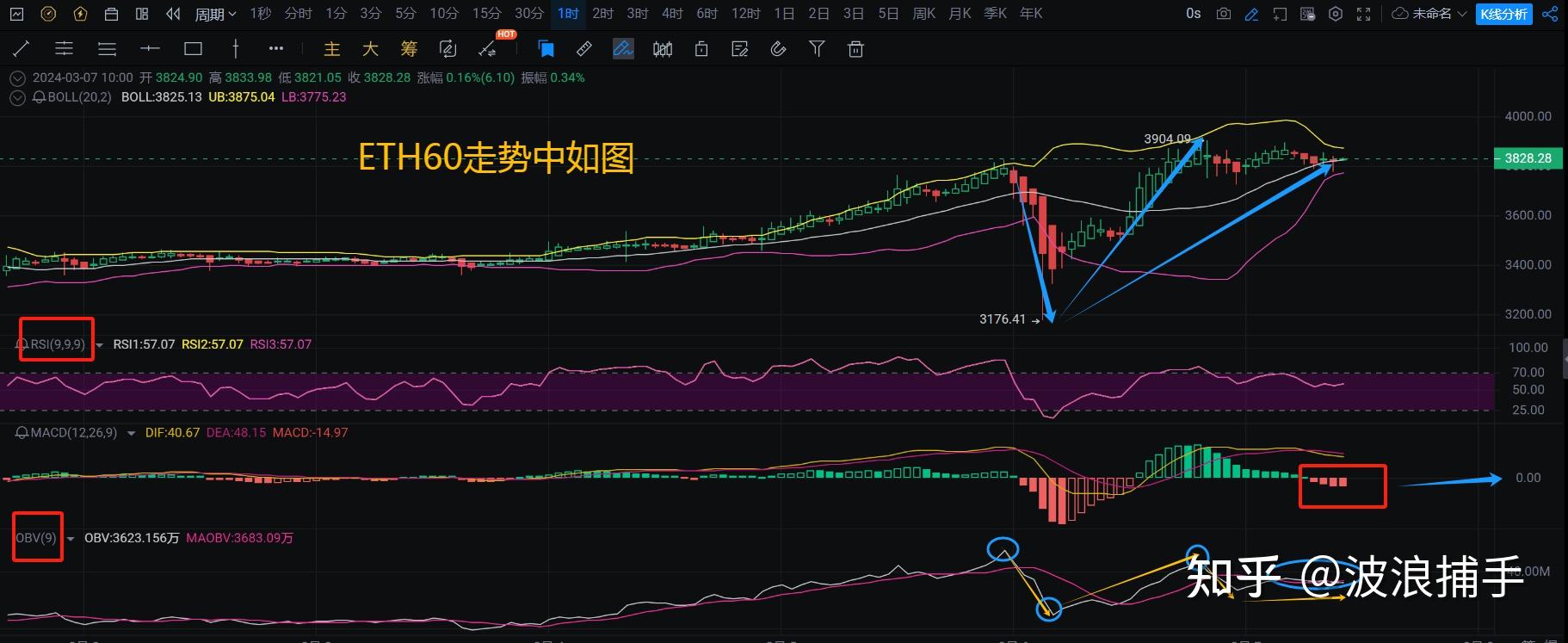
Task: Click the blue bookmark flag icon
Action: (x=546, y=49)
